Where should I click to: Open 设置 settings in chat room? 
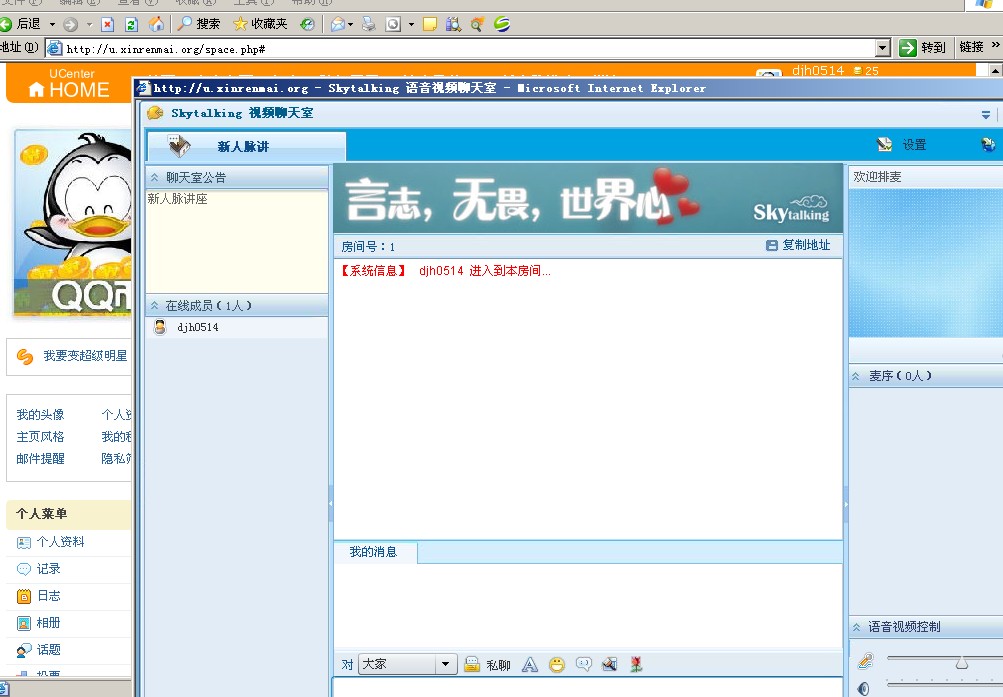point(902,145)
